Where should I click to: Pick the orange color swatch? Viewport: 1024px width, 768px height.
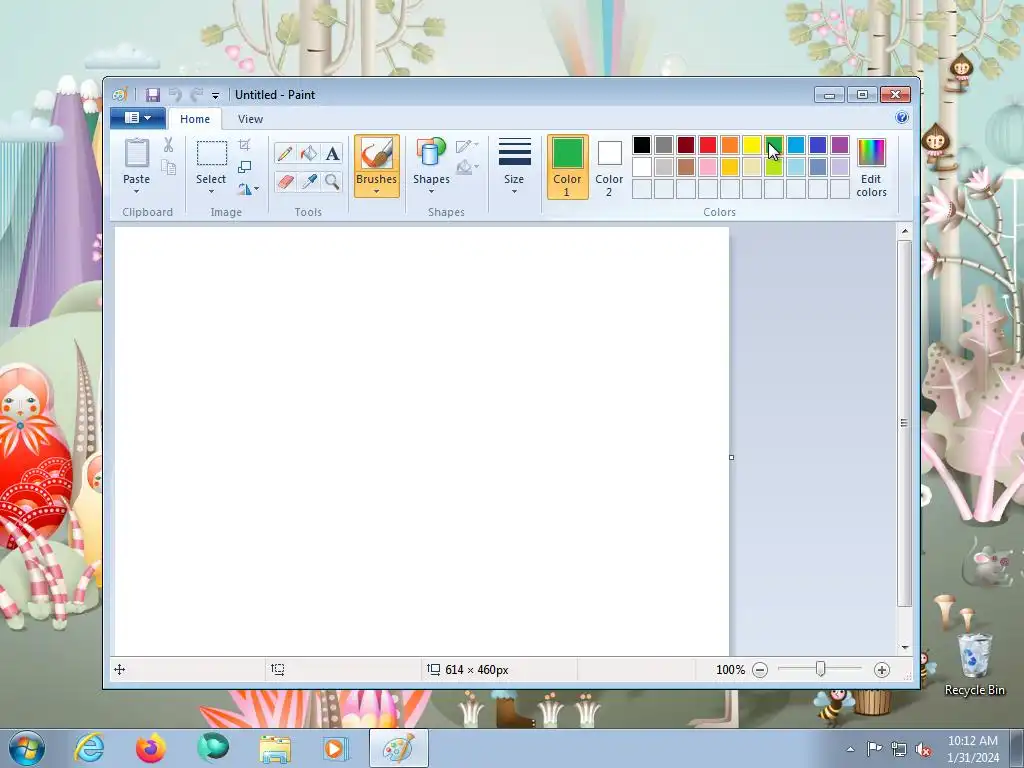[729, 144]
